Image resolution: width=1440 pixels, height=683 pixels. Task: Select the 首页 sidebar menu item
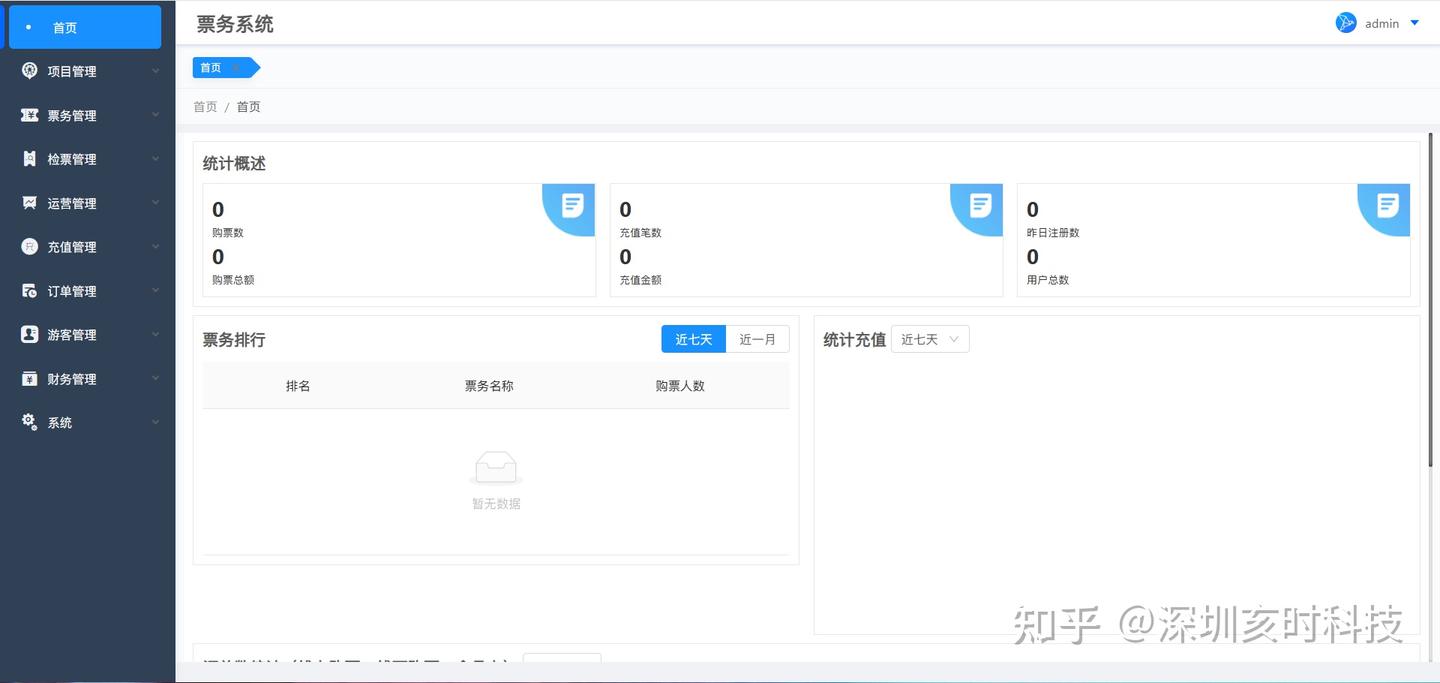click(x=85, y=27)
